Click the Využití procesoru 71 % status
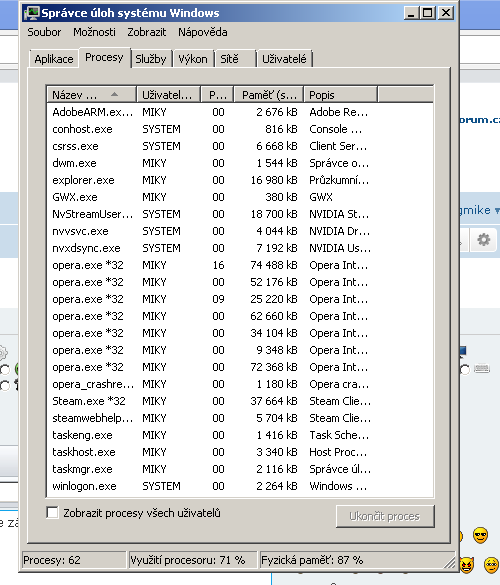The width and height of the screenshot is (500, 585). pos(193,560)
